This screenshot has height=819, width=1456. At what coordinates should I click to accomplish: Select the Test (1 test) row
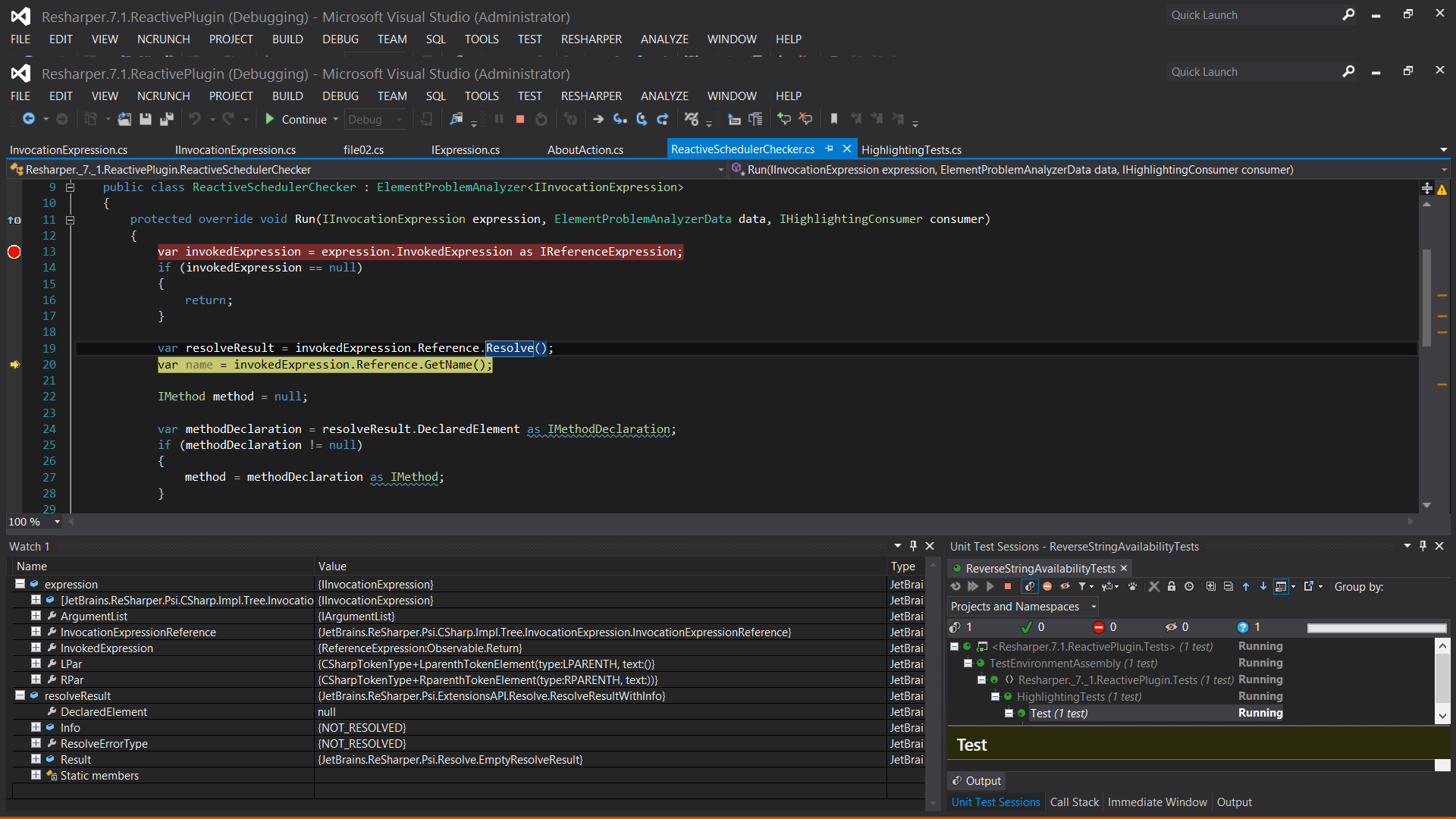[1058, 713]
